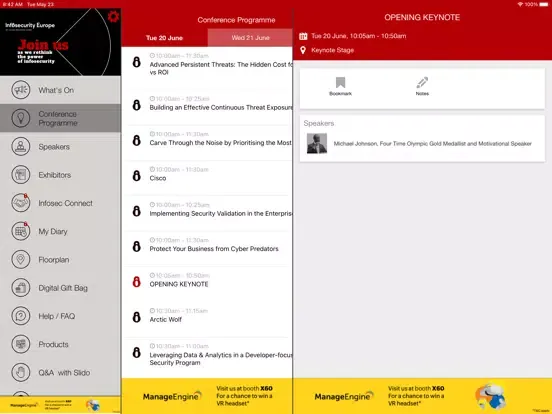Tap the What's On megaphone icon
The height and width of the screenshot is (414, 552).
(x=21, y=90)
